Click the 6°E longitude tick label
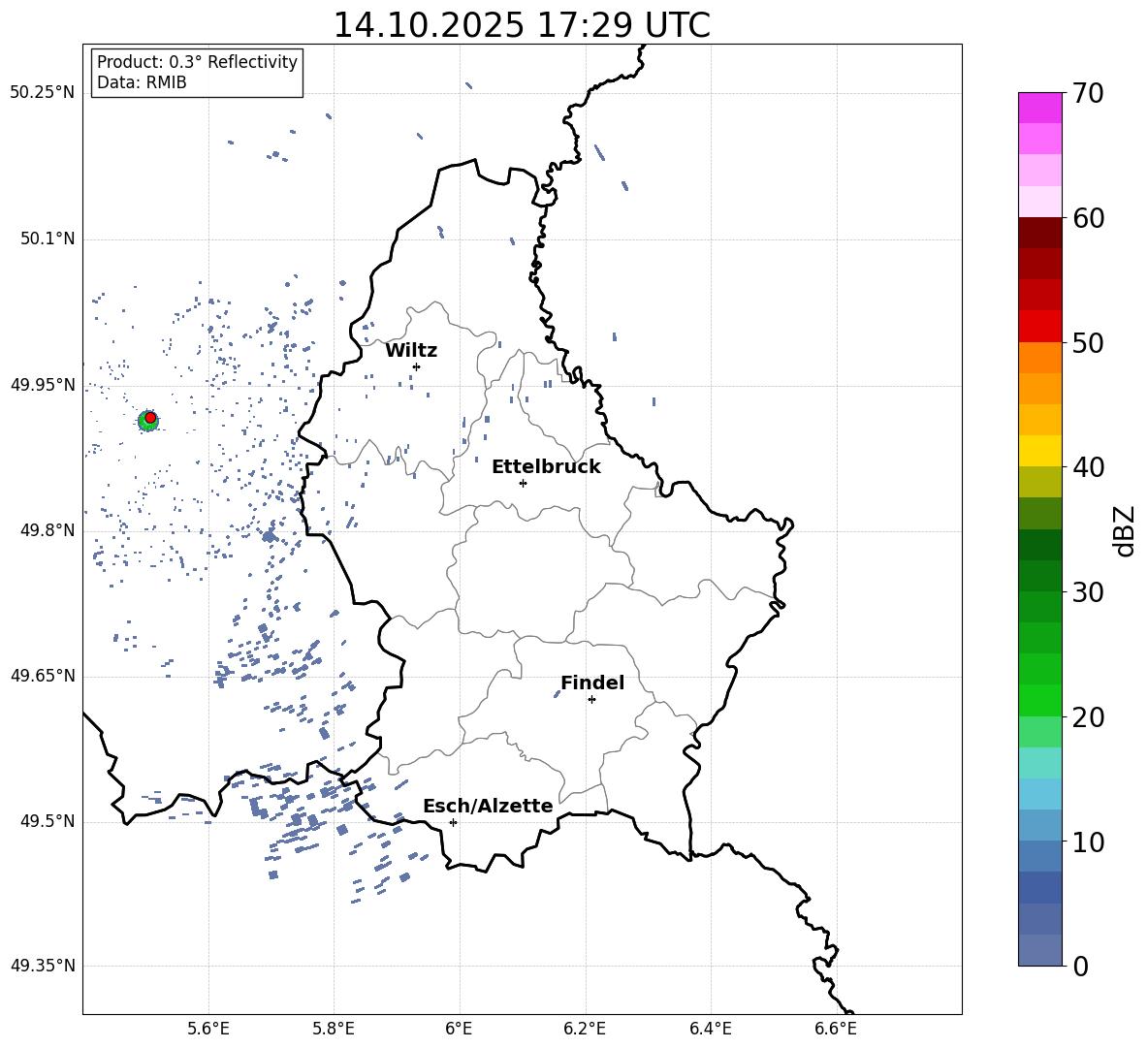Viewport: 1148px width, 1048px height. tap(459, 1029)
